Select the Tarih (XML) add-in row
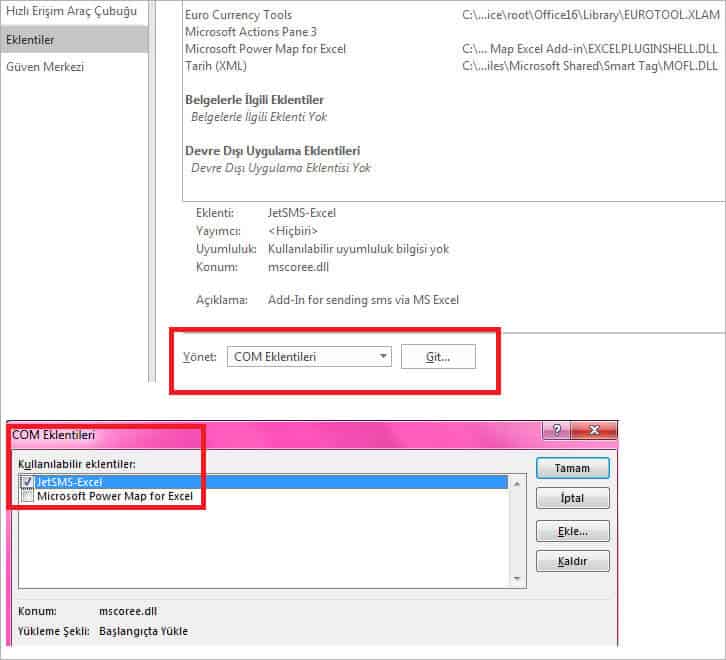The height and width of the screenshot is (660, 726). (x=216, y=66)
